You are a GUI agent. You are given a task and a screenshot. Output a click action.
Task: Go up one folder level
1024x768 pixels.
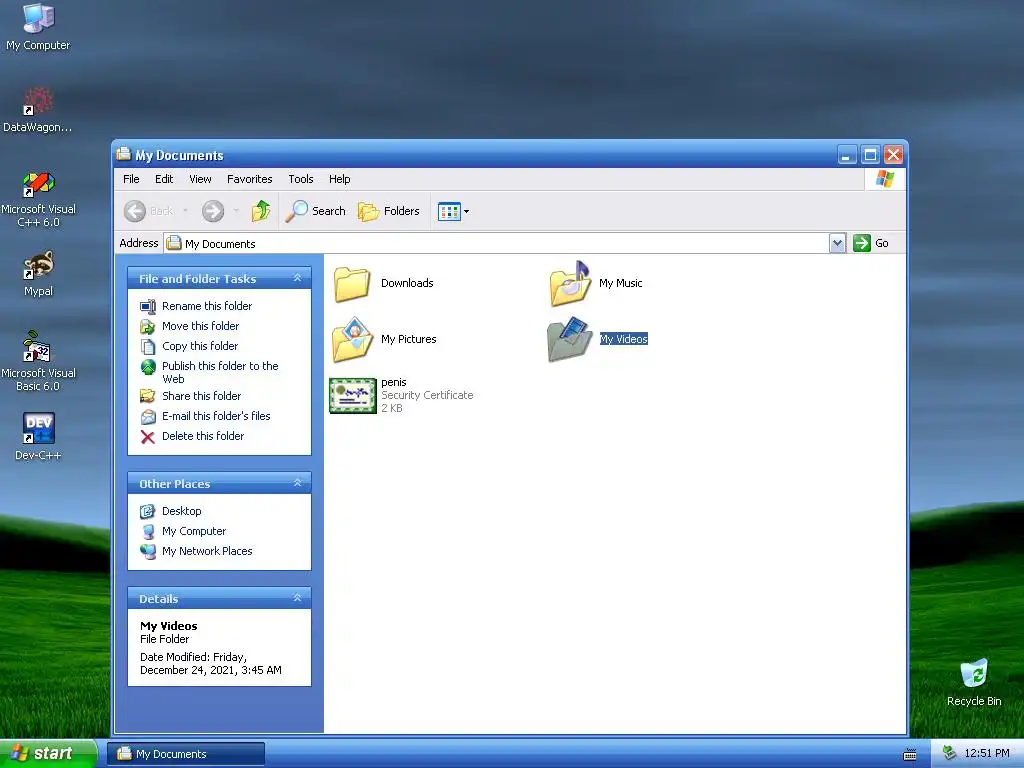click(261, 211)
